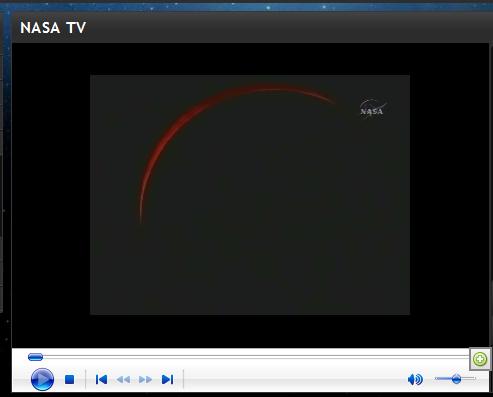Viewport: 493px width, 397px height.
Task: Click the volume slider handle
Action: click(x=456, y=379)
